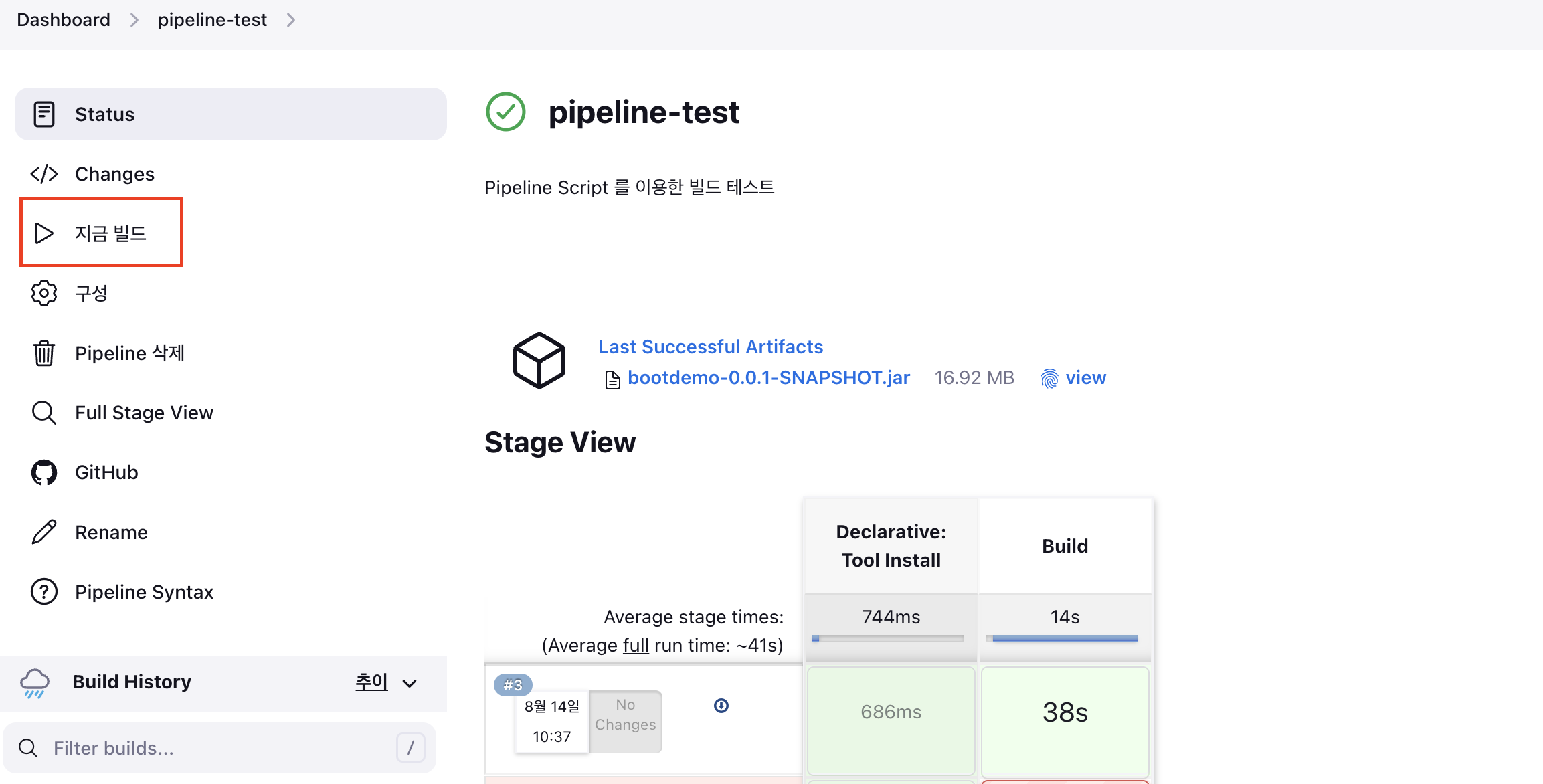
Task: Open the Changes sidebar item
Action: [x=114, y=174]
